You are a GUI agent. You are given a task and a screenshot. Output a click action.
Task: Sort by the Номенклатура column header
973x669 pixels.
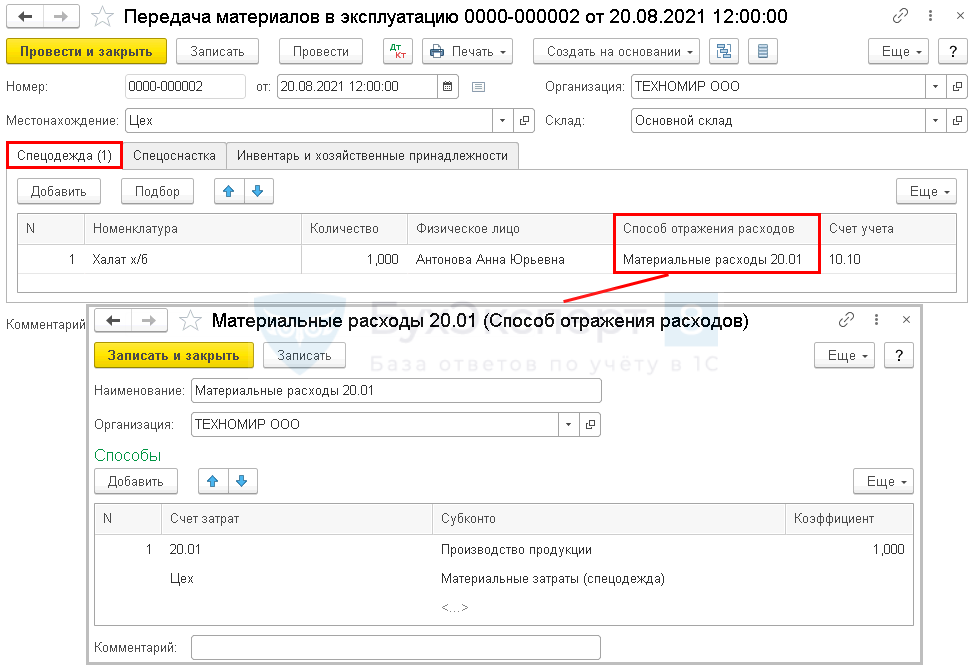[x=192, y=228]
